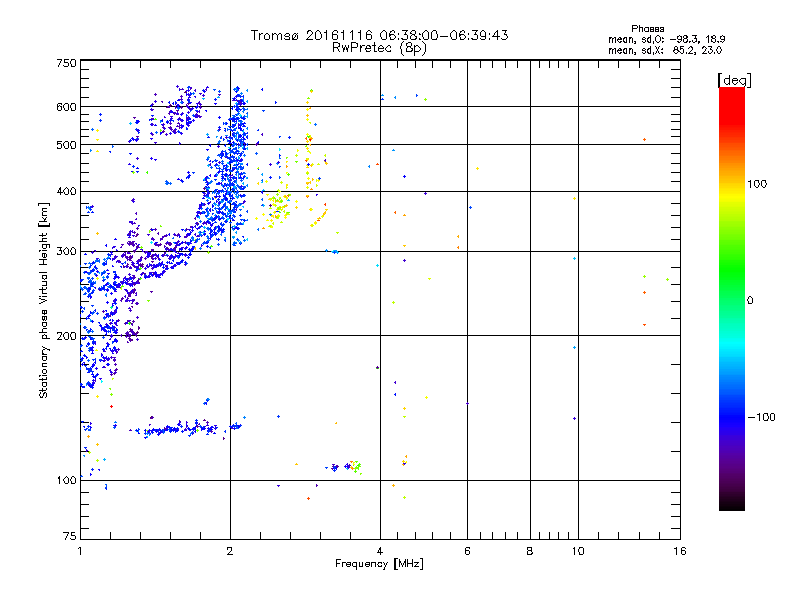Click the '600' height tick label
800x600 pixels.
tap(66, 107)
